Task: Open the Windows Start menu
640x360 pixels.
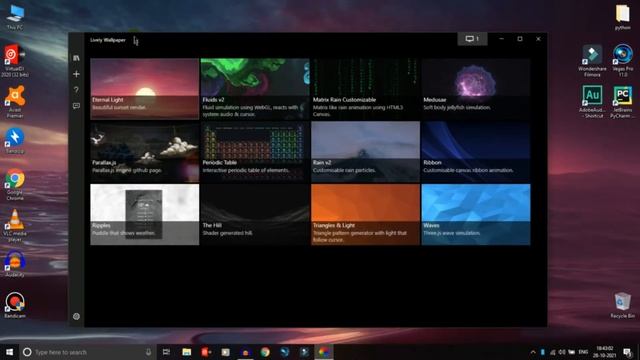Action: 9,352
